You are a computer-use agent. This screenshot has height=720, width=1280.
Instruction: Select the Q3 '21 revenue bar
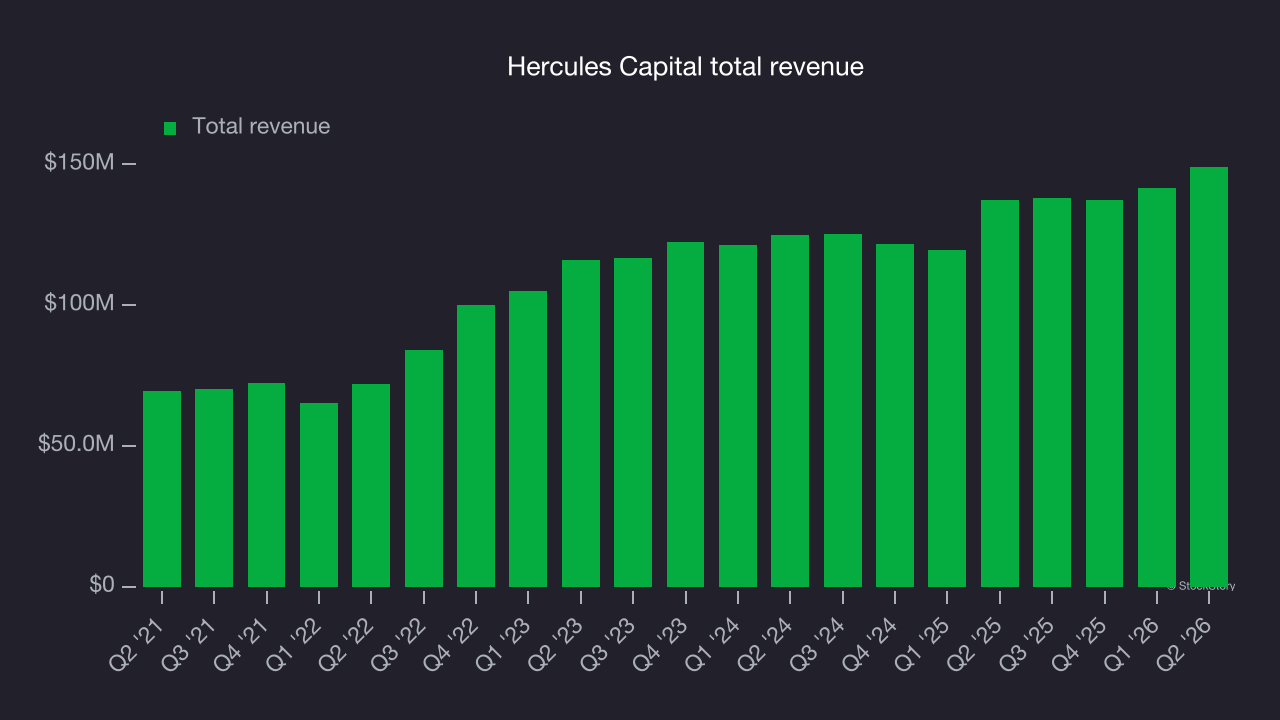pos(214,488)
